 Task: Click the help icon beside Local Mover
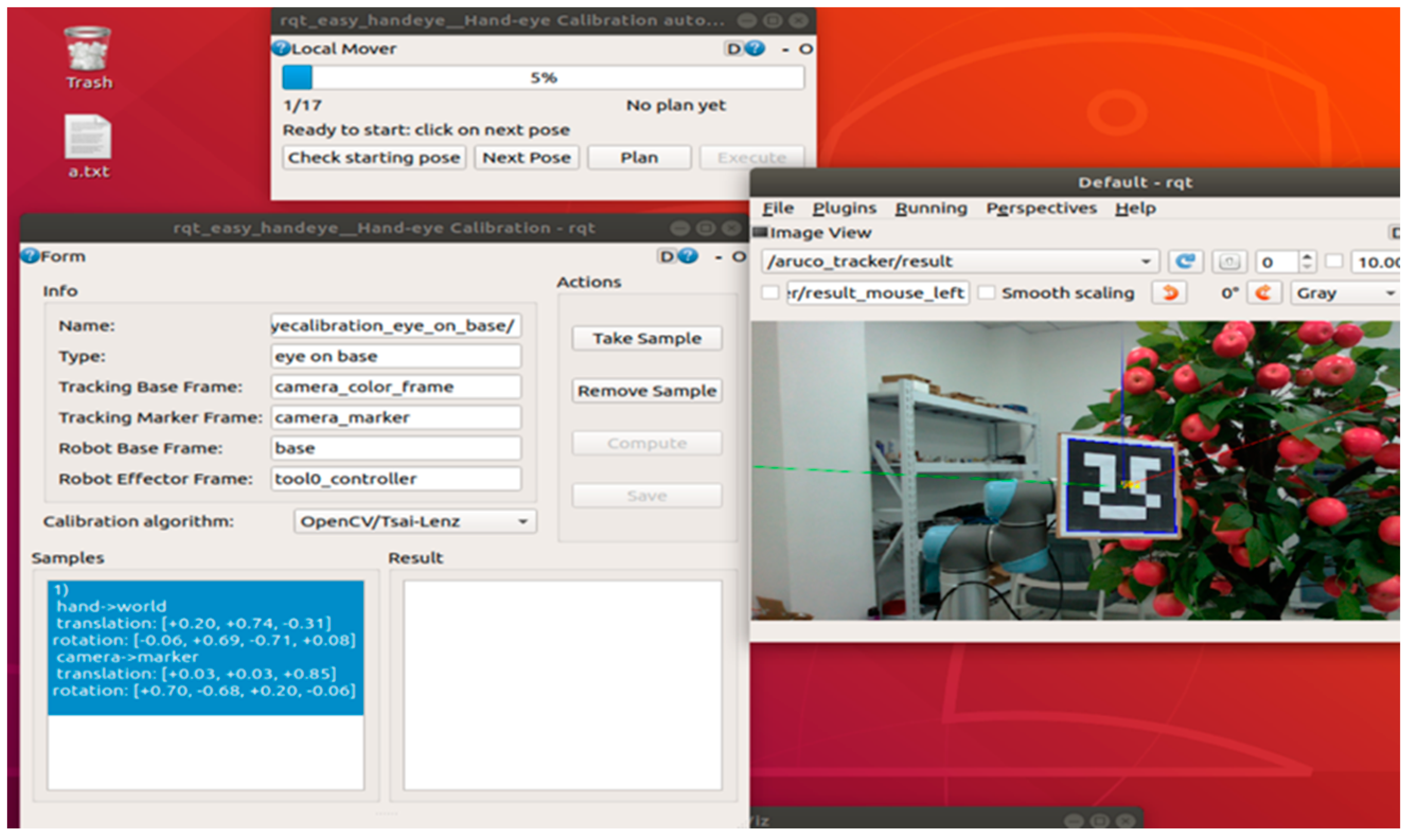[280, 49]
